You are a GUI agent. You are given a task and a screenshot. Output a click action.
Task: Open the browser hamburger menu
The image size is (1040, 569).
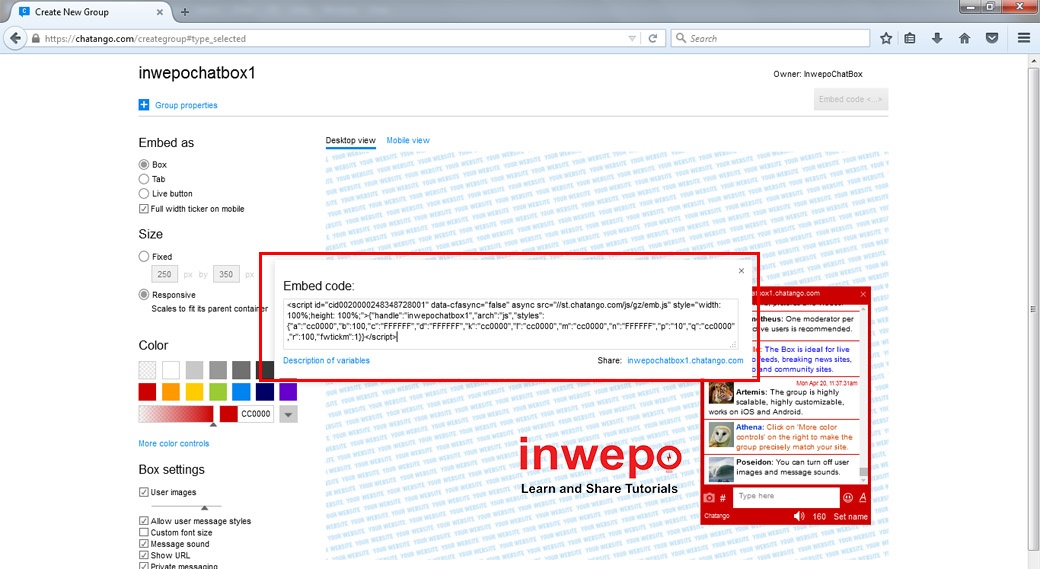(x=1024, y=38)
